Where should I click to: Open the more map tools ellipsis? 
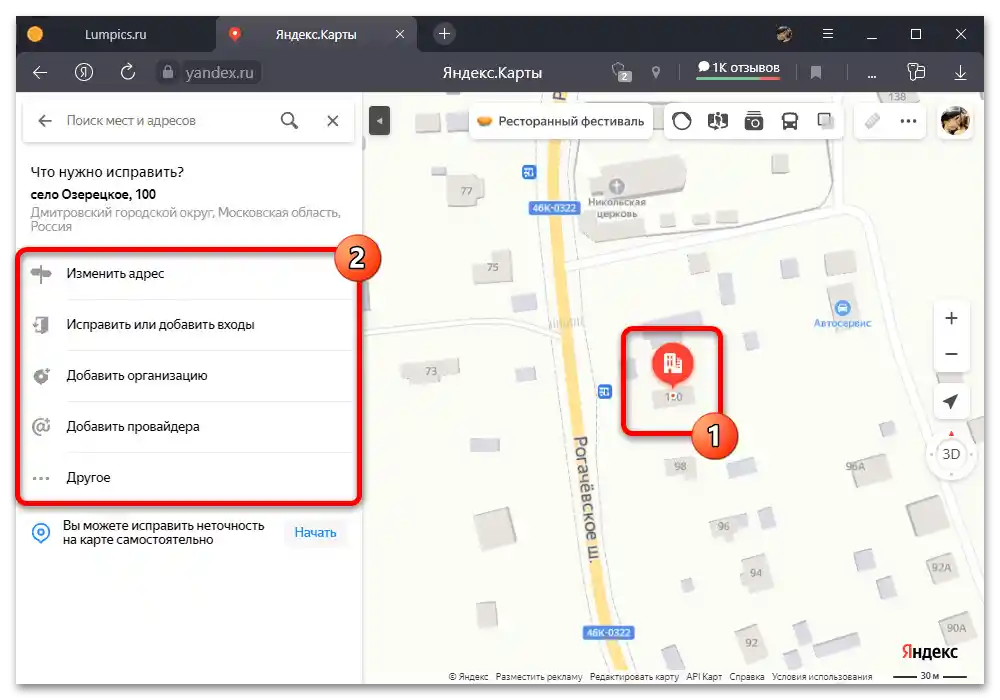click(x=908, y=120)
